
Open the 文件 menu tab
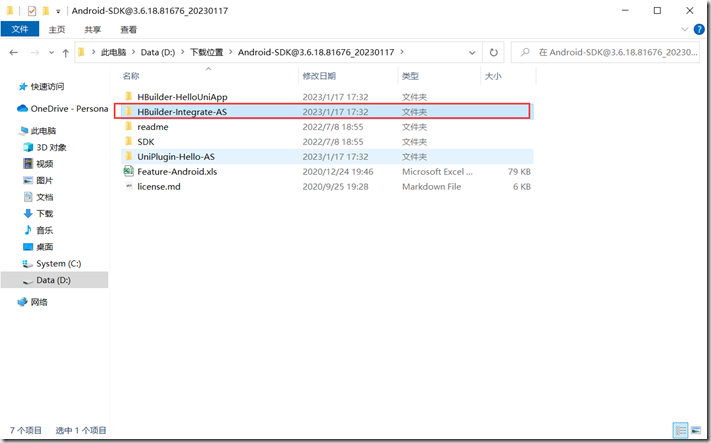[18, 30]
